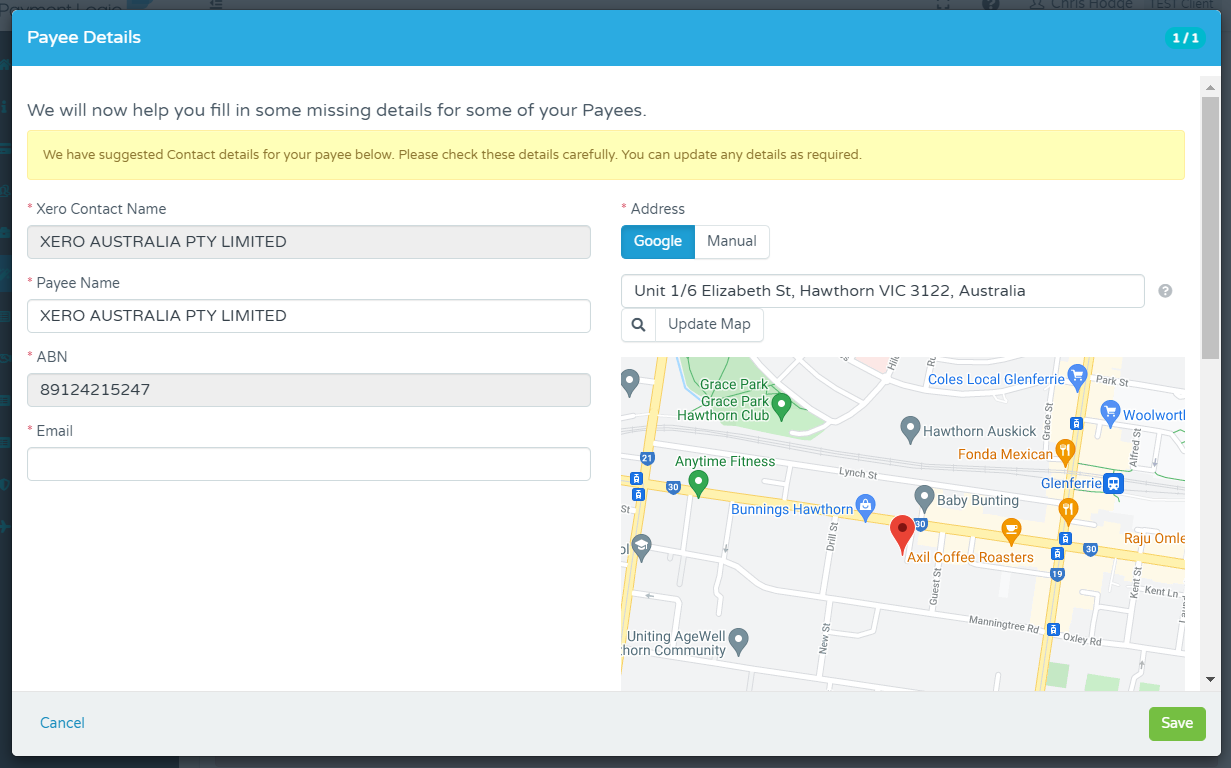The height and width of the screenshot is (768, 1231).
Task: Click the dialog scrollbar down arrow
Action: point(1210,679)
